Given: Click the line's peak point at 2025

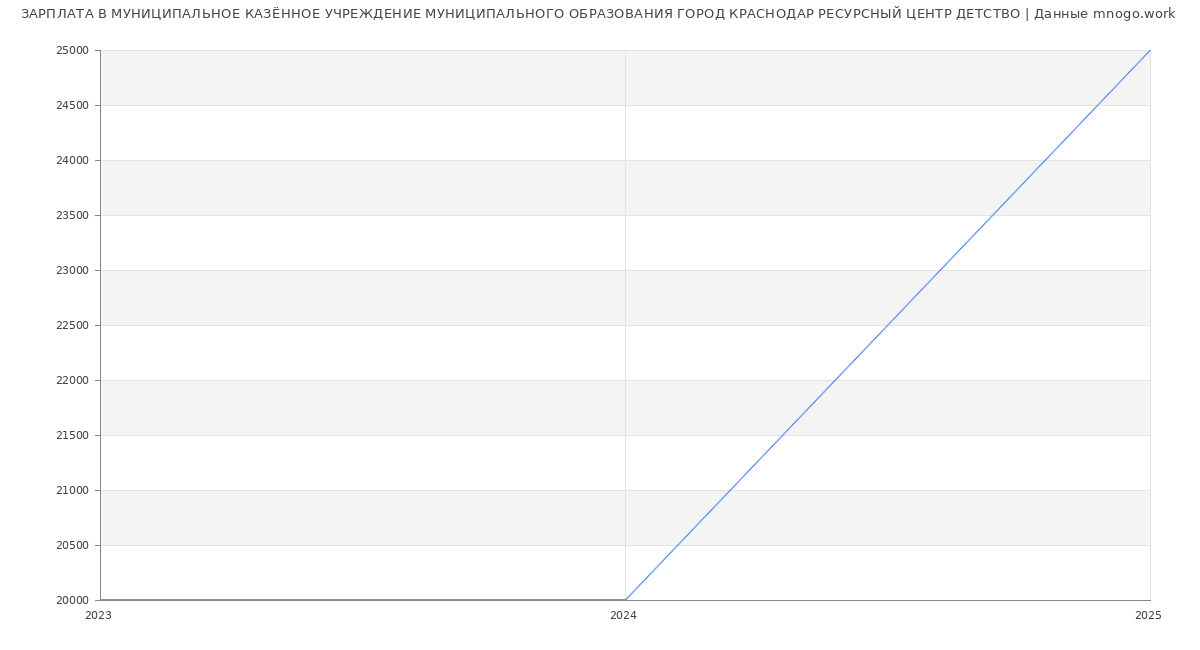Looking at the screenshot, I should pos(1150,50).
